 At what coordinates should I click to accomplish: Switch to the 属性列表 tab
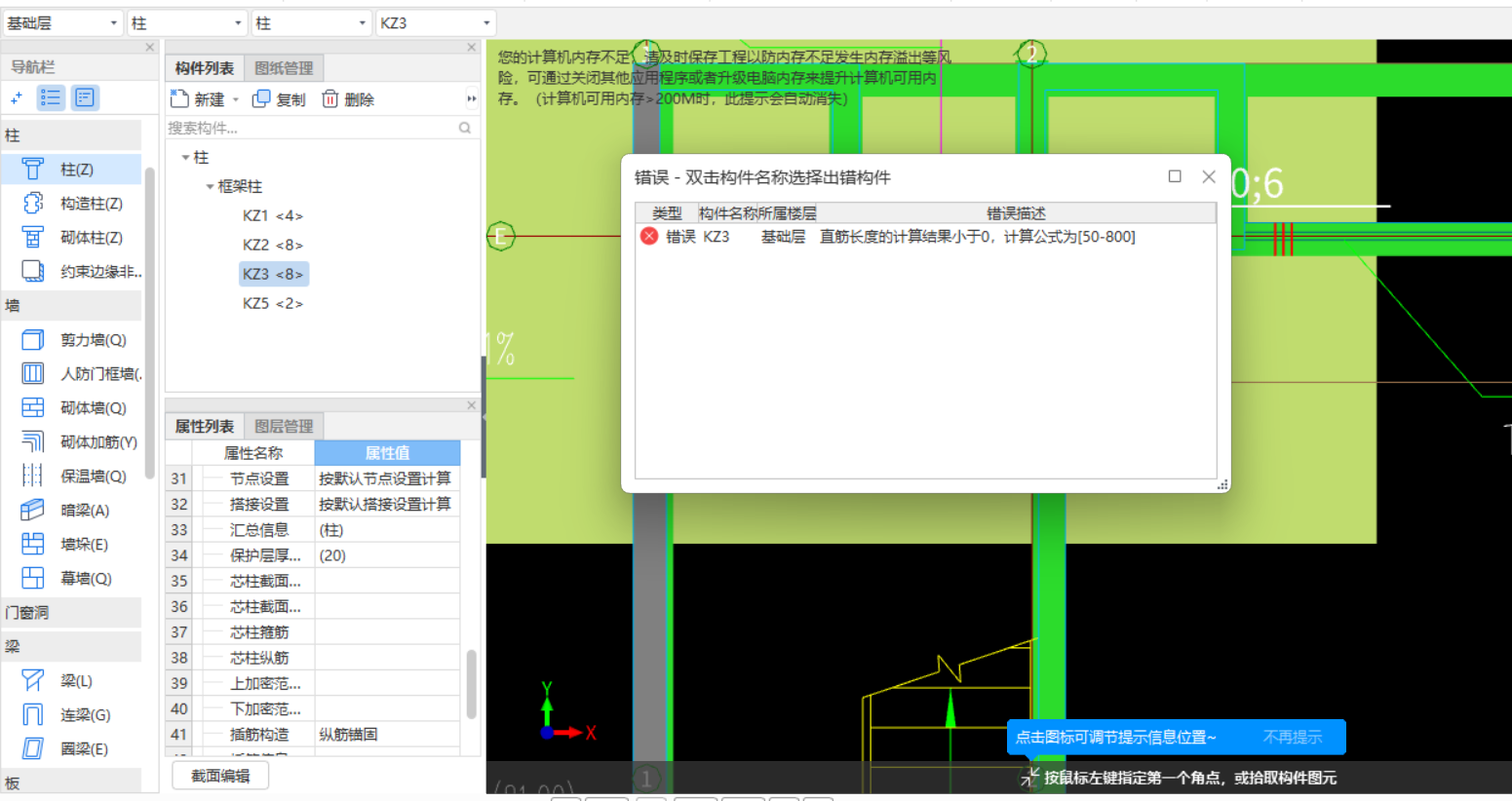[x=205, y=427]
